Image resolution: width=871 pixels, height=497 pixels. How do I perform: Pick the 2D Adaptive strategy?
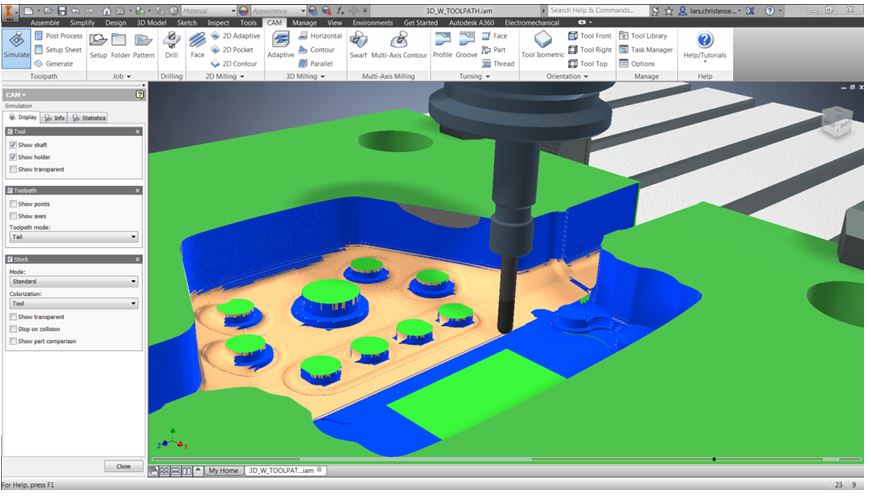[236, 36]
